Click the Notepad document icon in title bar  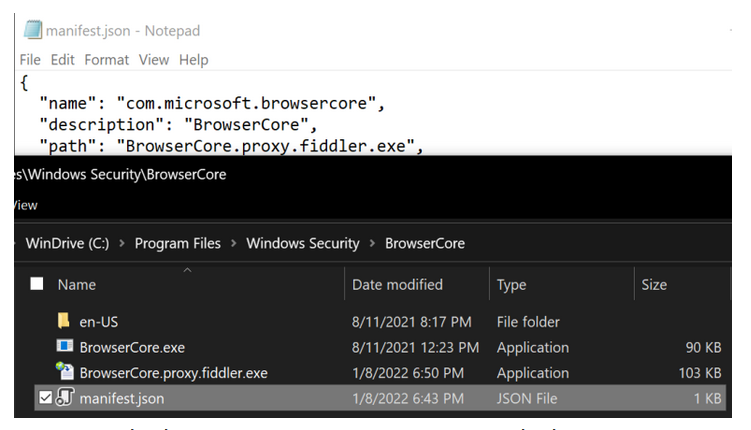point(31,30)
